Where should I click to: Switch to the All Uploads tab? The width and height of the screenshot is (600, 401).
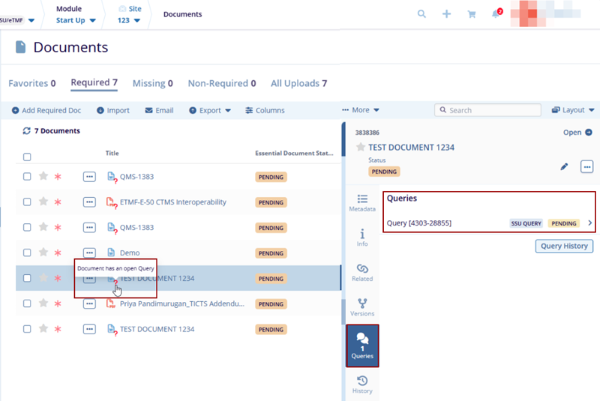pos(298,83)
